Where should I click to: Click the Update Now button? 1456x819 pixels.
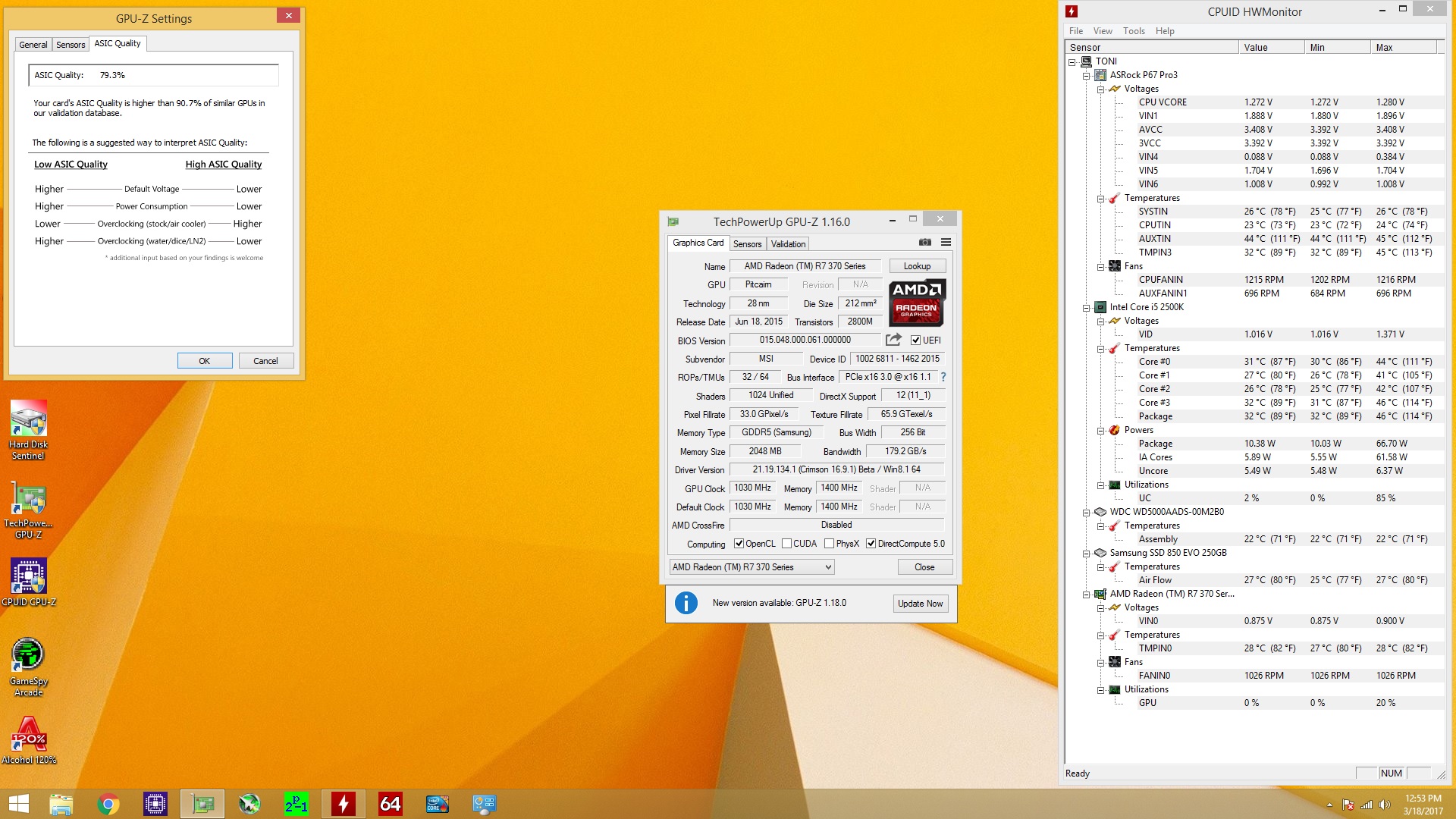[x=920, y=604]
